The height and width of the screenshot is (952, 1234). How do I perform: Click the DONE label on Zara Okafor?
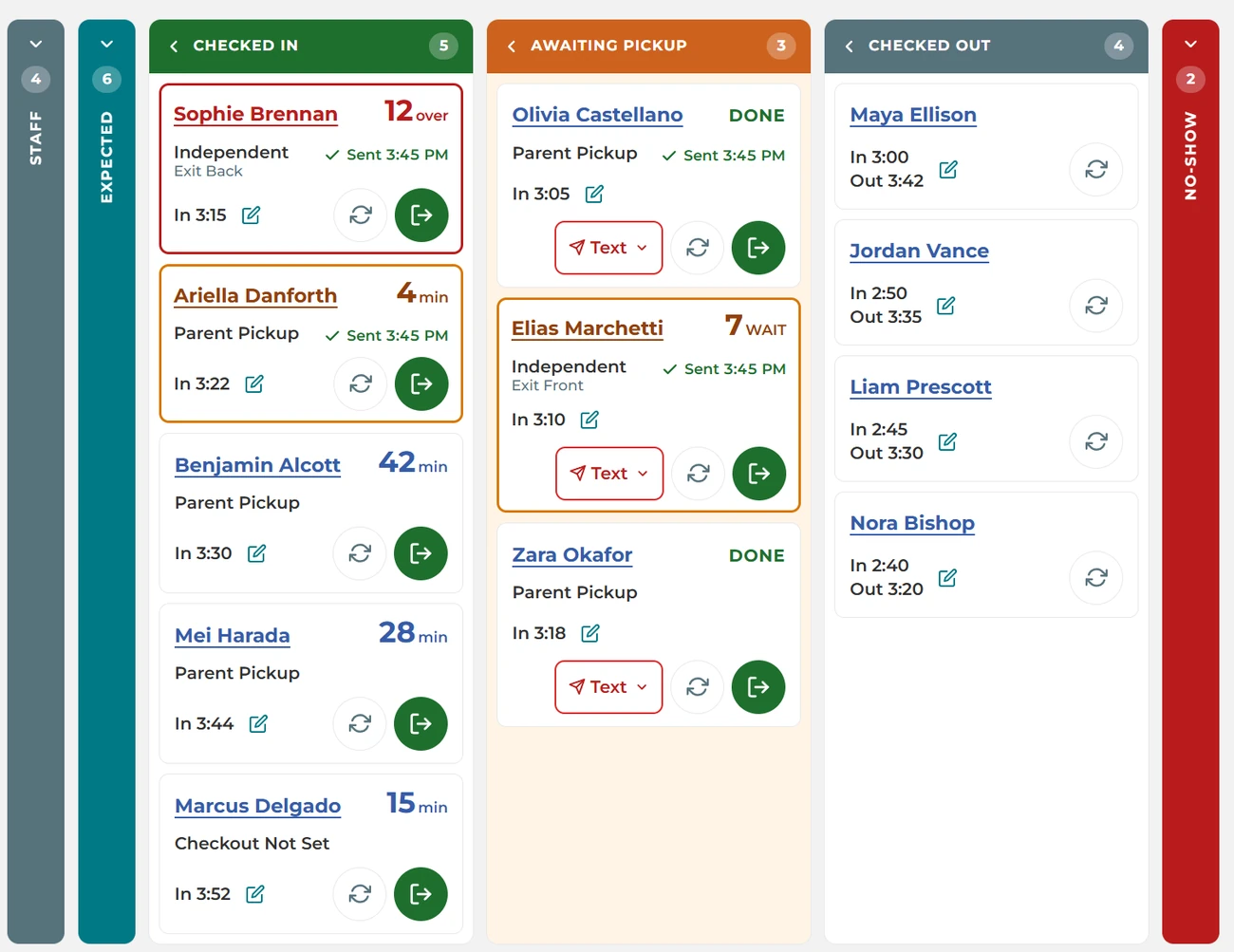757,555
